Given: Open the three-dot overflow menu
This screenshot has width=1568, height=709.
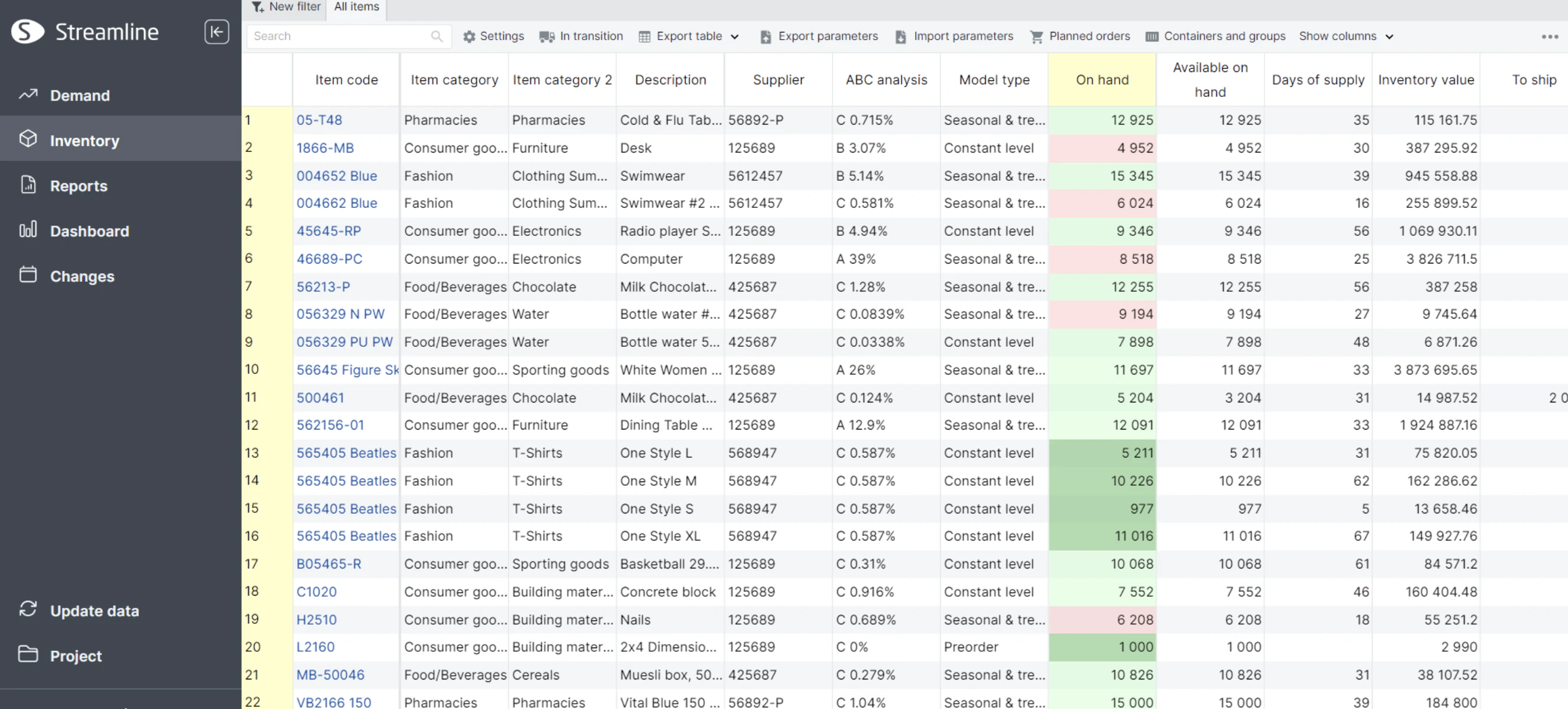Looking at the screenshot, I should 1549,37.
